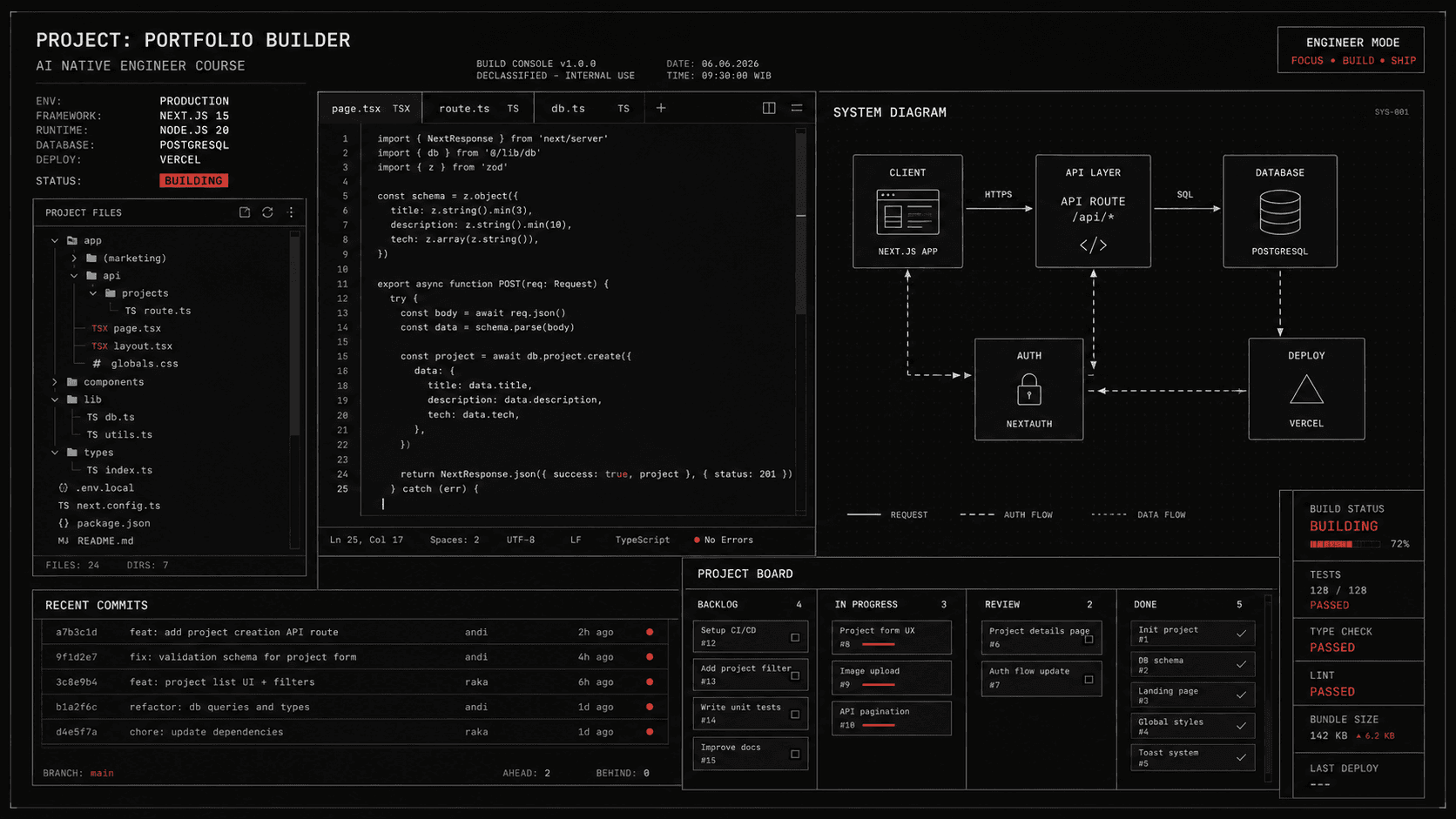
Task: Expand the (marketing) folder
Action: click(74, 258)
